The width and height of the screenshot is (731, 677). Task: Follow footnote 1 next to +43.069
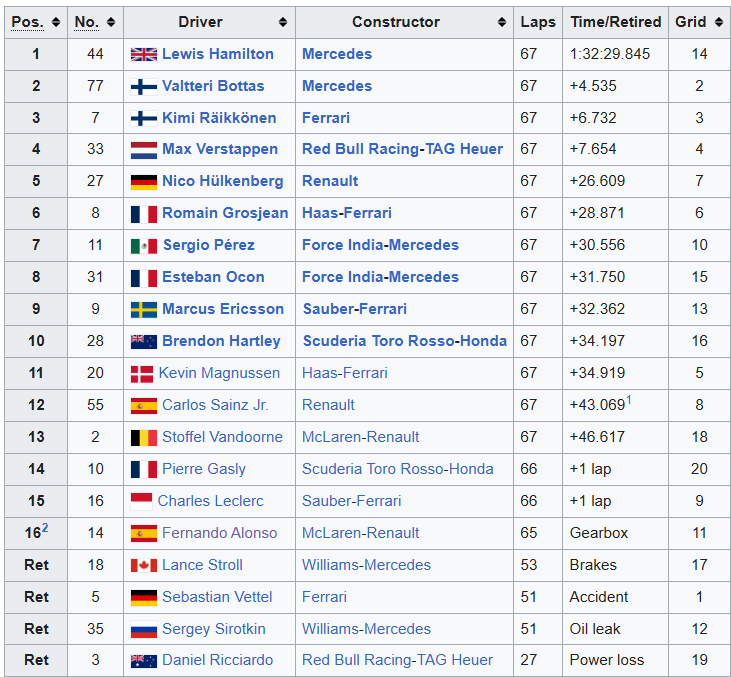628,400
